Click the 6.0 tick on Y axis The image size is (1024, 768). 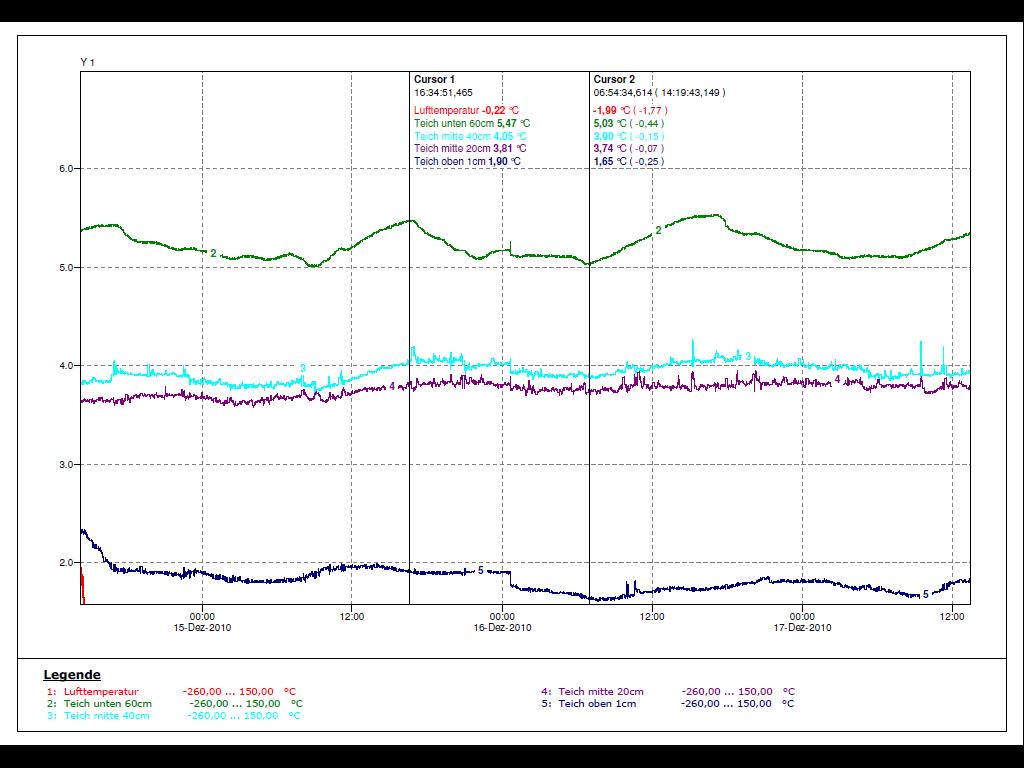tap(67, 169)
